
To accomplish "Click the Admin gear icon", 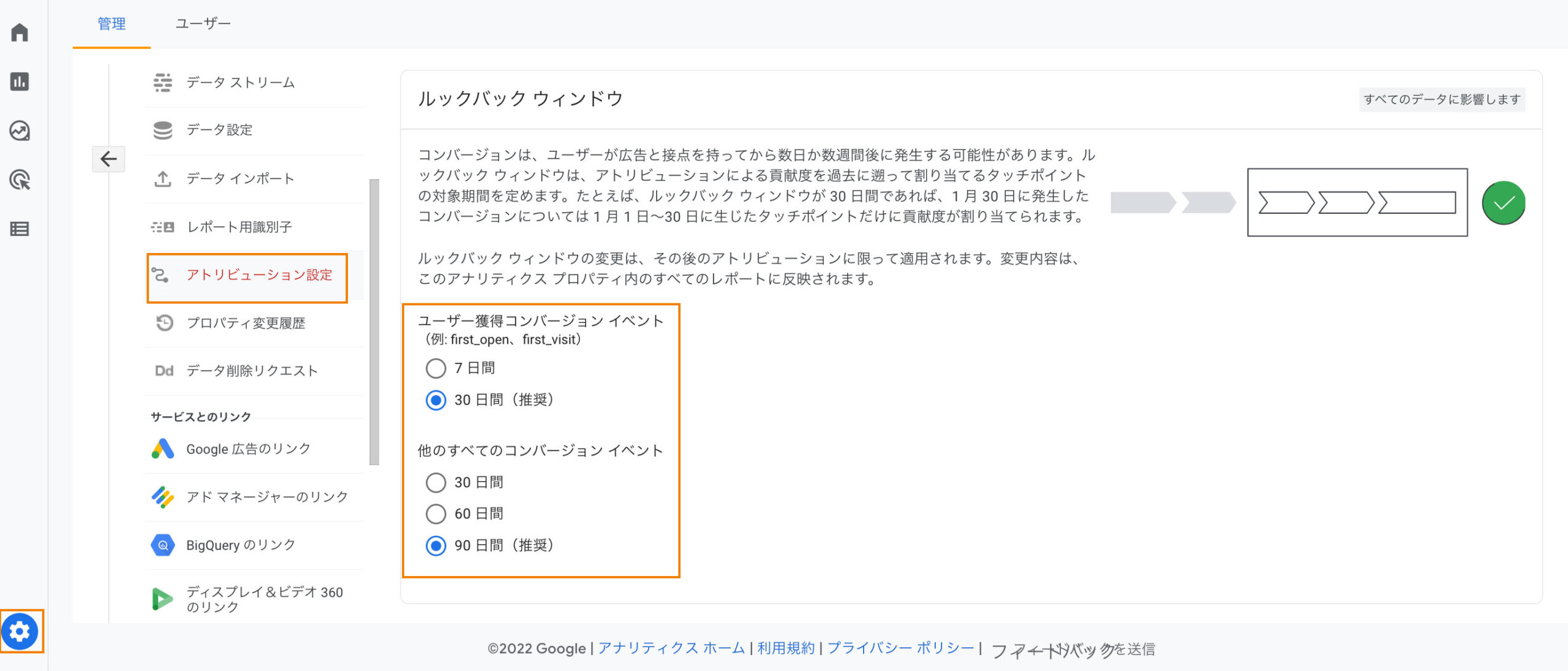I will pyautogui.click(x=20, y=631).
